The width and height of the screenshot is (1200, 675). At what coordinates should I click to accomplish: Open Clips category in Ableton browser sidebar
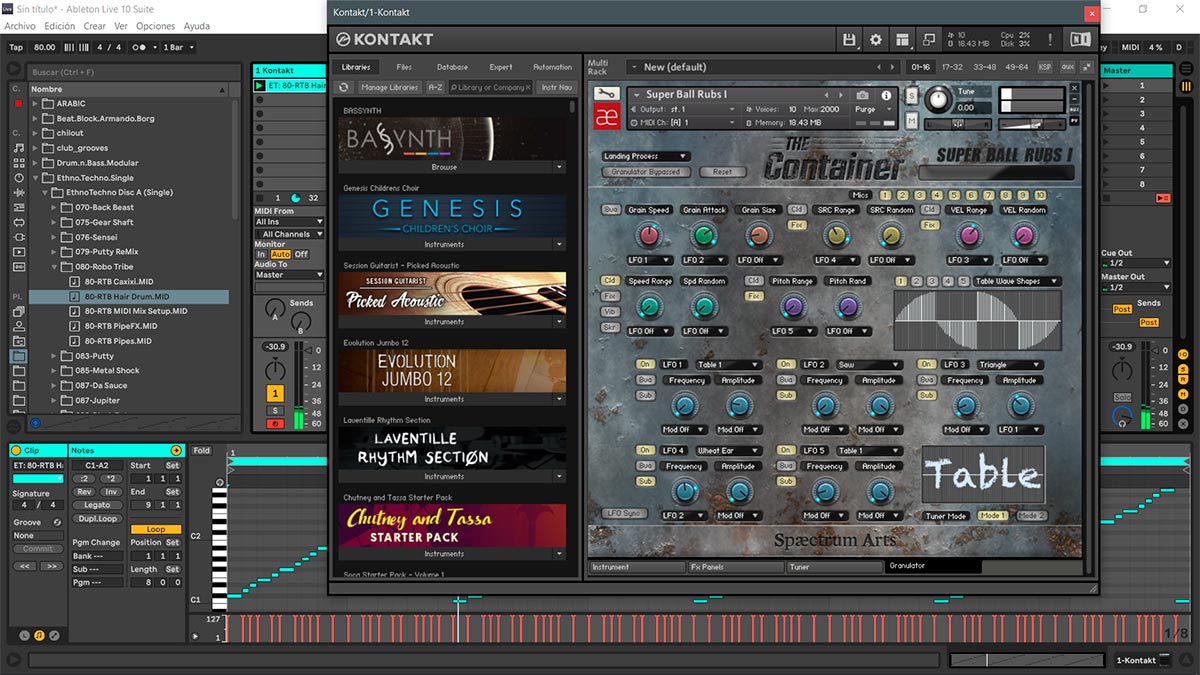tap(18, 252)
